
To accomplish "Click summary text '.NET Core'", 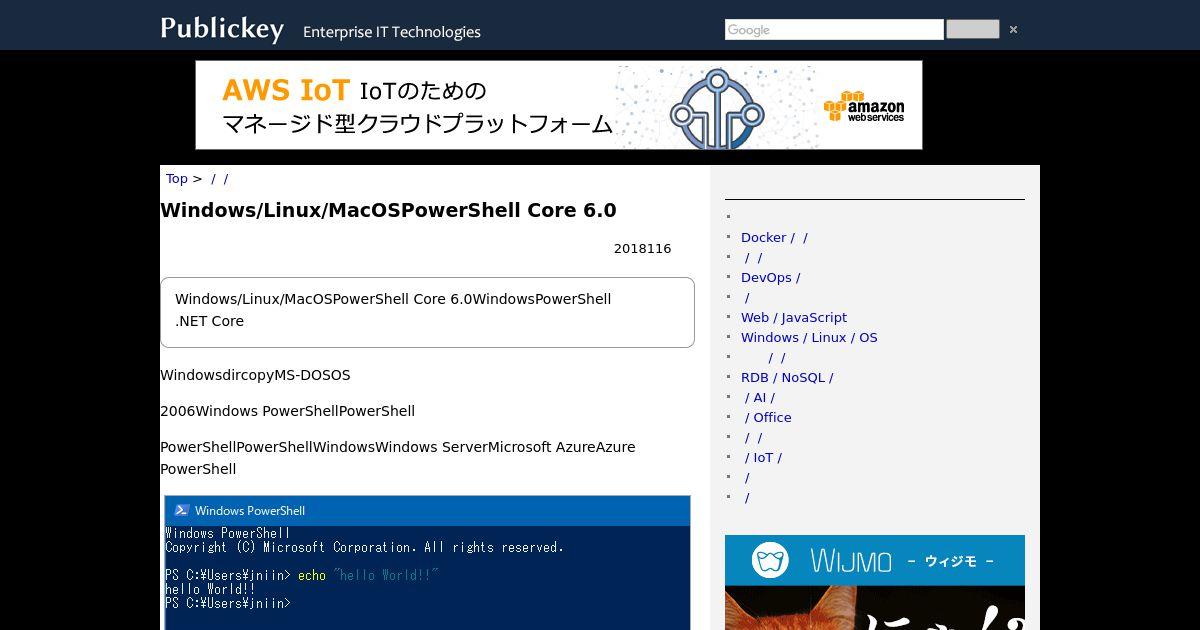I will coord(209,321).
